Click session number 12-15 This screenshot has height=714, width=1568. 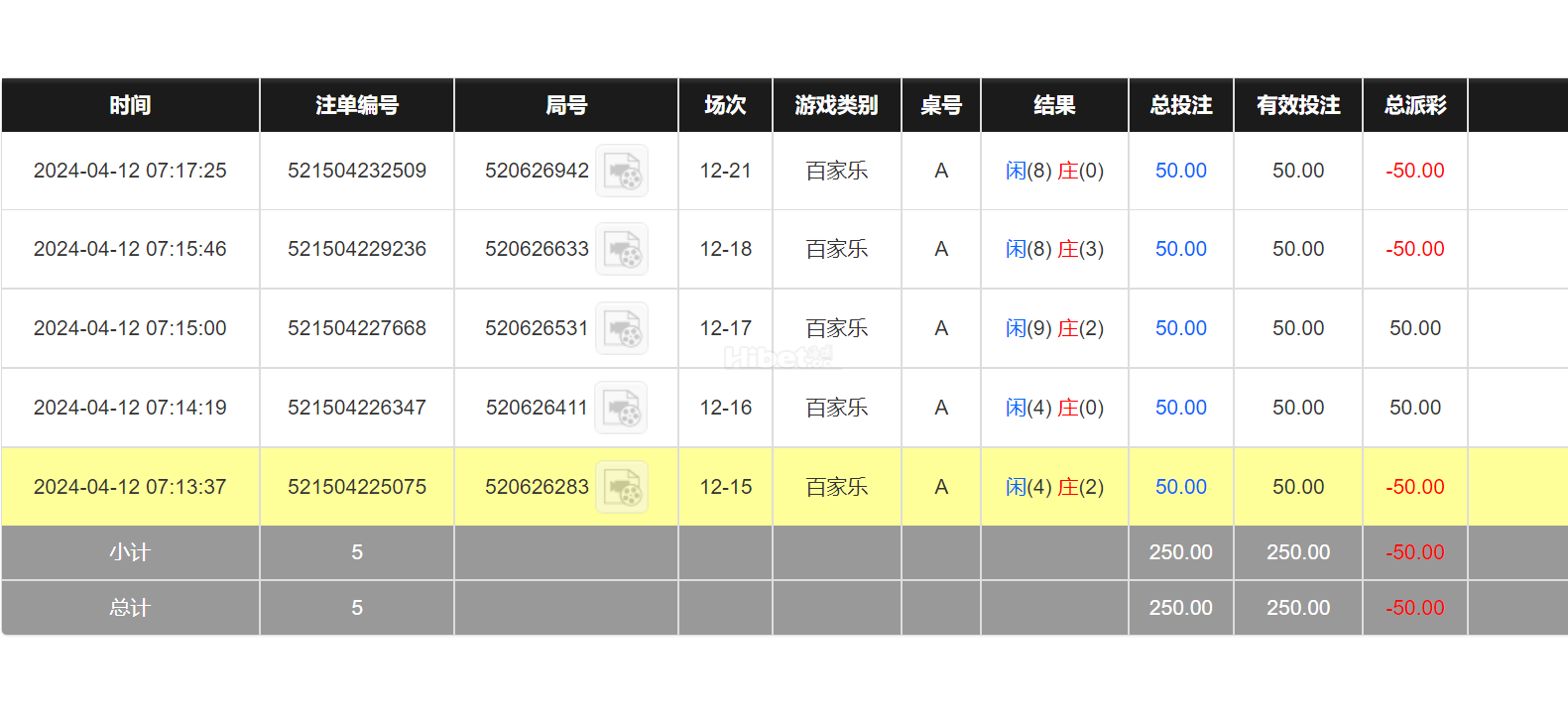(726, 487)
